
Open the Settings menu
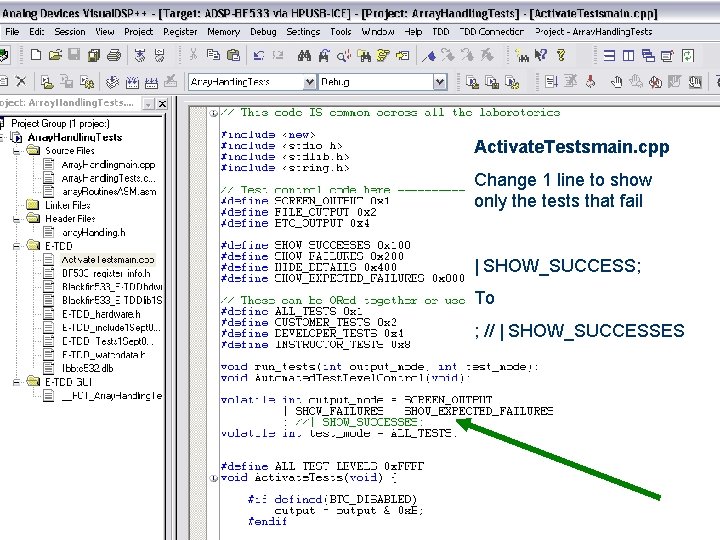tap(303, 32)
